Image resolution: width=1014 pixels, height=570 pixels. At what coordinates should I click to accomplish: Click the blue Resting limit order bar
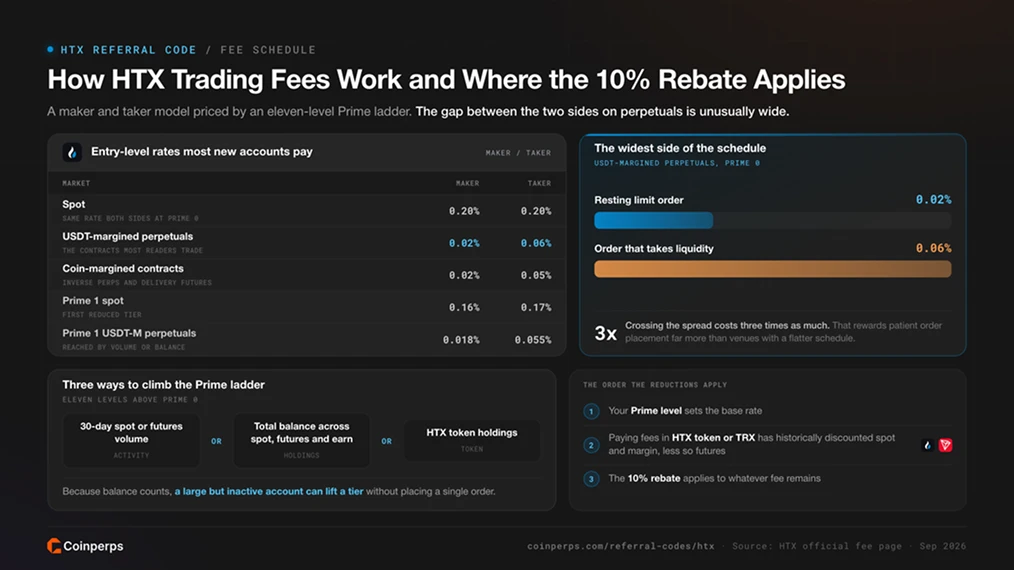(x=653, y=221)
